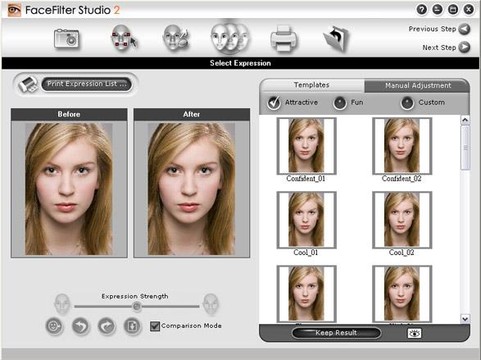Open the printer step icon in toolbar
This screenshot has width=481, height=360.
tap(284, 39)
